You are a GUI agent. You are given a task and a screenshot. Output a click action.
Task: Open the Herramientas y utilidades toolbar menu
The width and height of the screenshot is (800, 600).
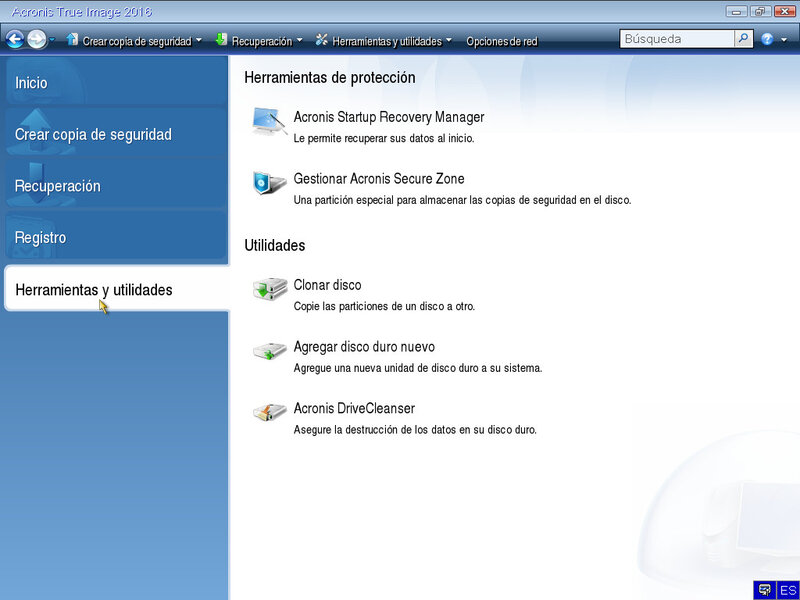[x=387, y=41]
